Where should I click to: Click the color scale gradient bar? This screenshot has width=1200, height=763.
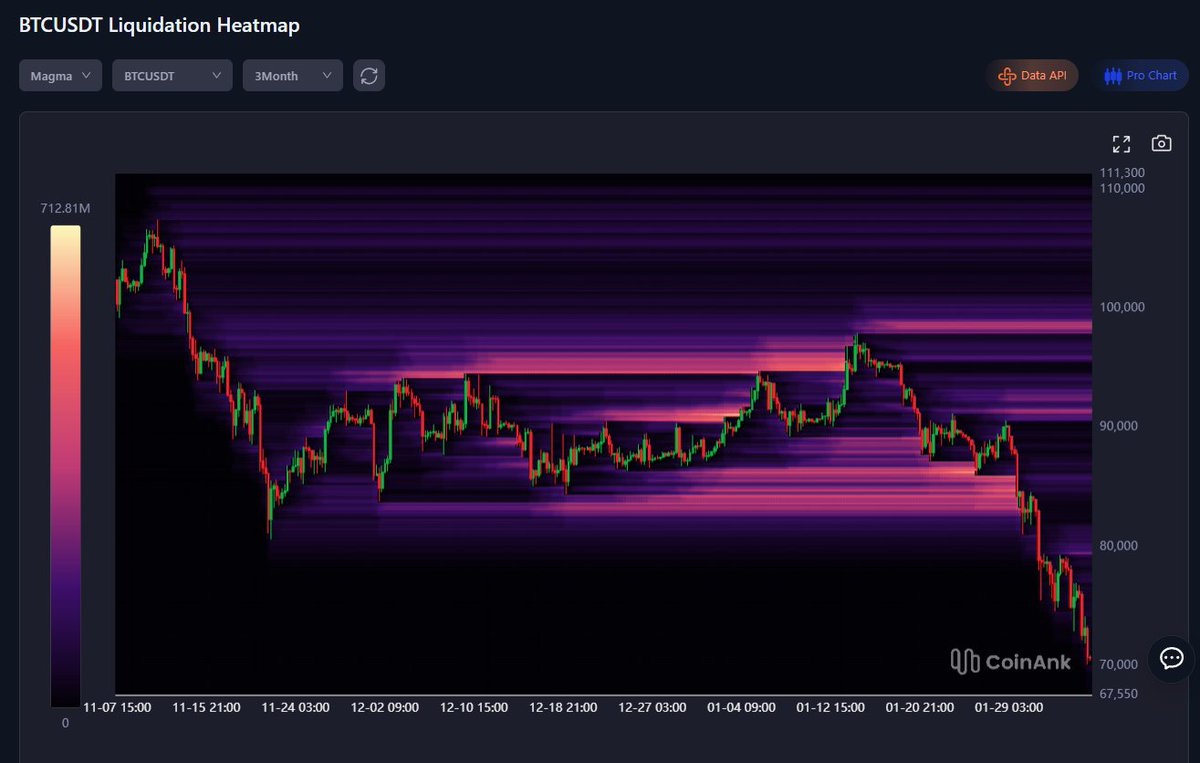tap(66, 466)
